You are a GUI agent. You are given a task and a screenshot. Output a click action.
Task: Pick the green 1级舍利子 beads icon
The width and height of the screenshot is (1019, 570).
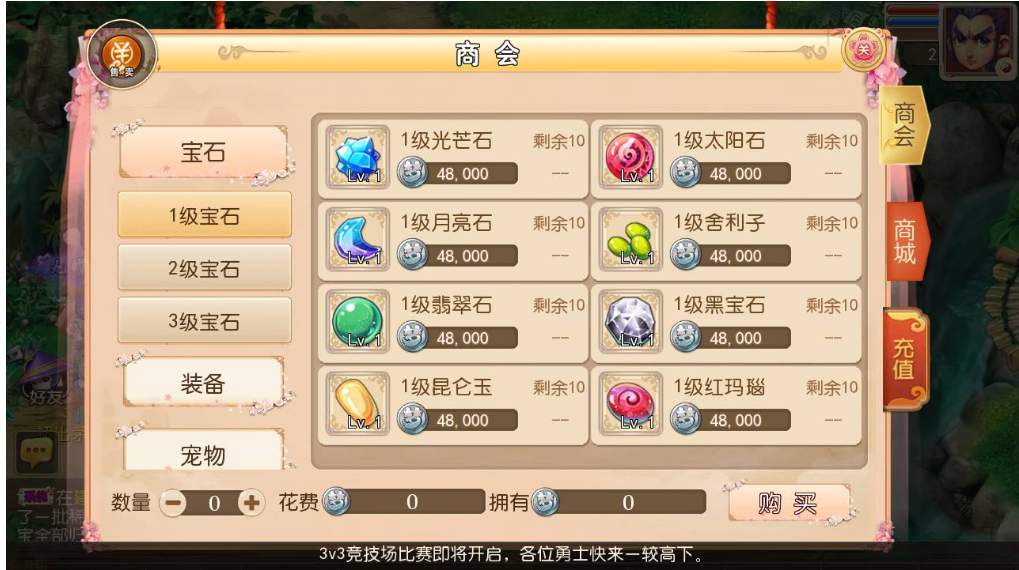630,239
